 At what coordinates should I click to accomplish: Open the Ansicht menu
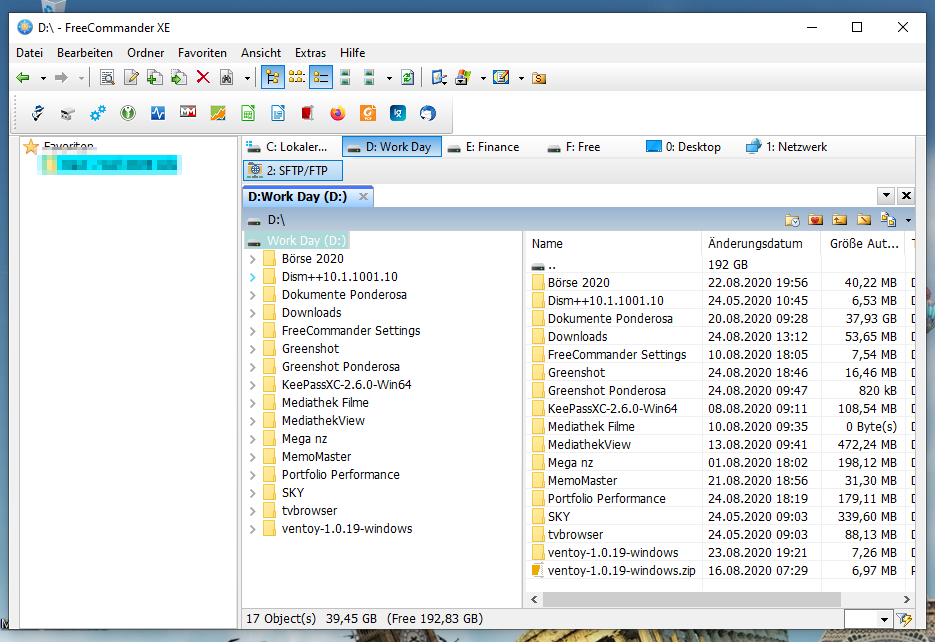(261, 52)
